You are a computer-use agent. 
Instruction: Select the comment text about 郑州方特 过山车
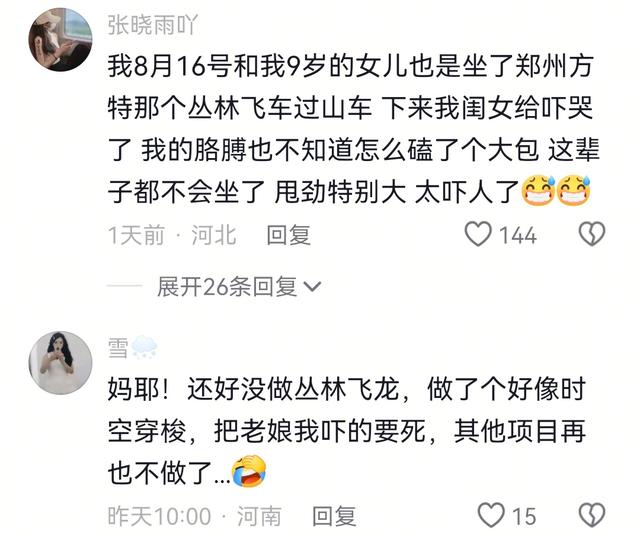point(353,129)
